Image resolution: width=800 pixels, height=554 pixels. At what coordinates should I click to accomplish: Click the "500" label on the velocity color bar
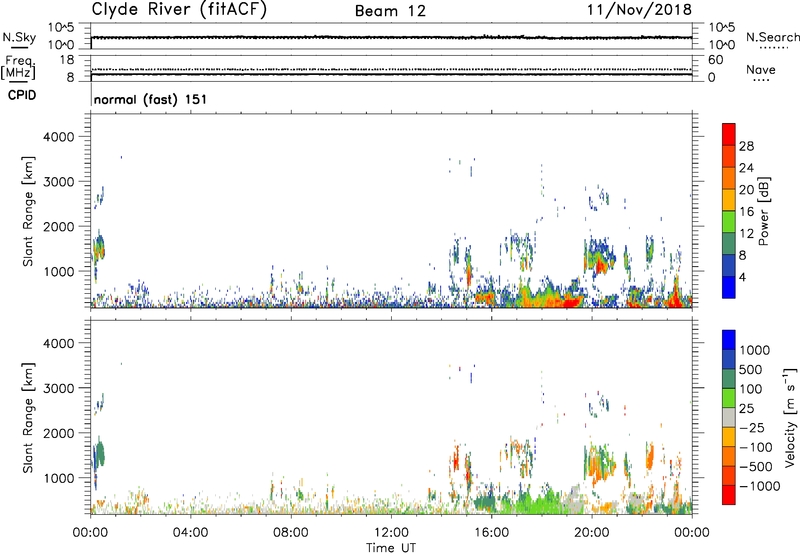751,369
